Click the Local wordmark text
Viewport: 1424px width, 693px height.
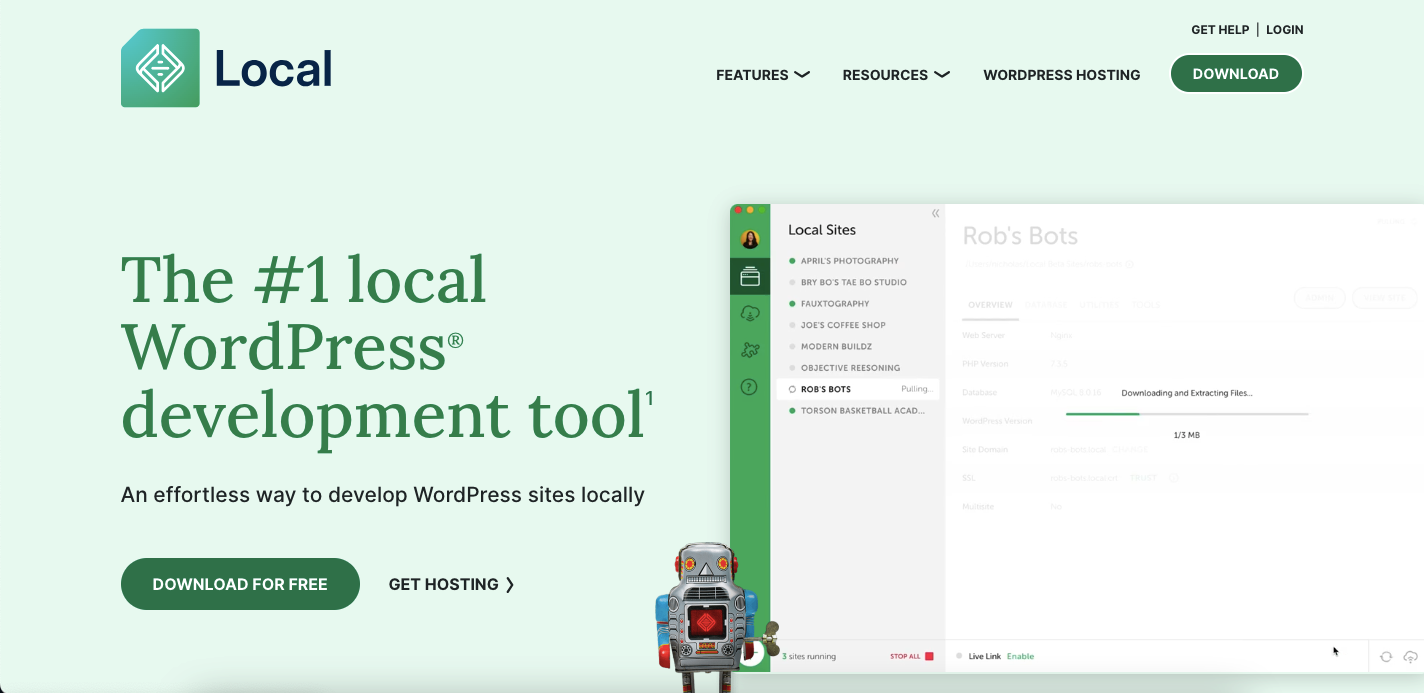[273, 68]
